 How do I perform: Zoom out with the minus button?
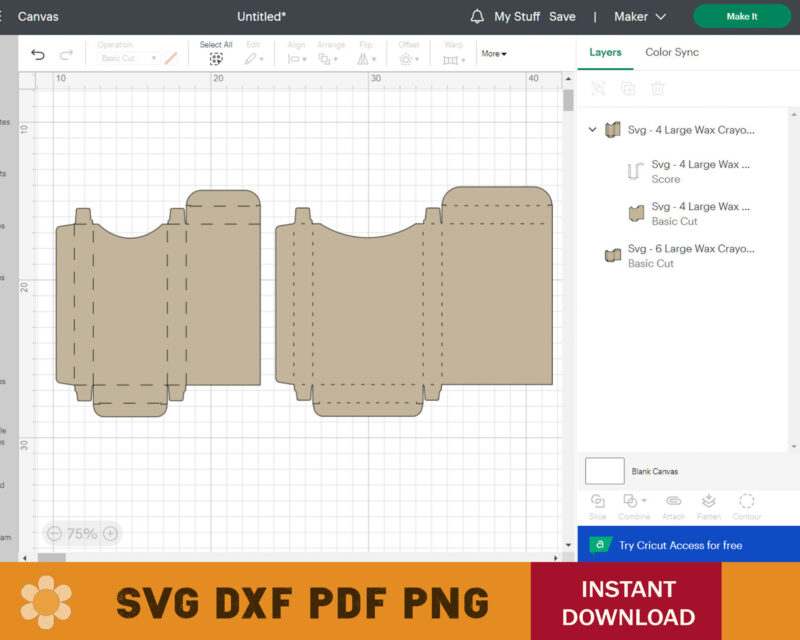[54, 534]
